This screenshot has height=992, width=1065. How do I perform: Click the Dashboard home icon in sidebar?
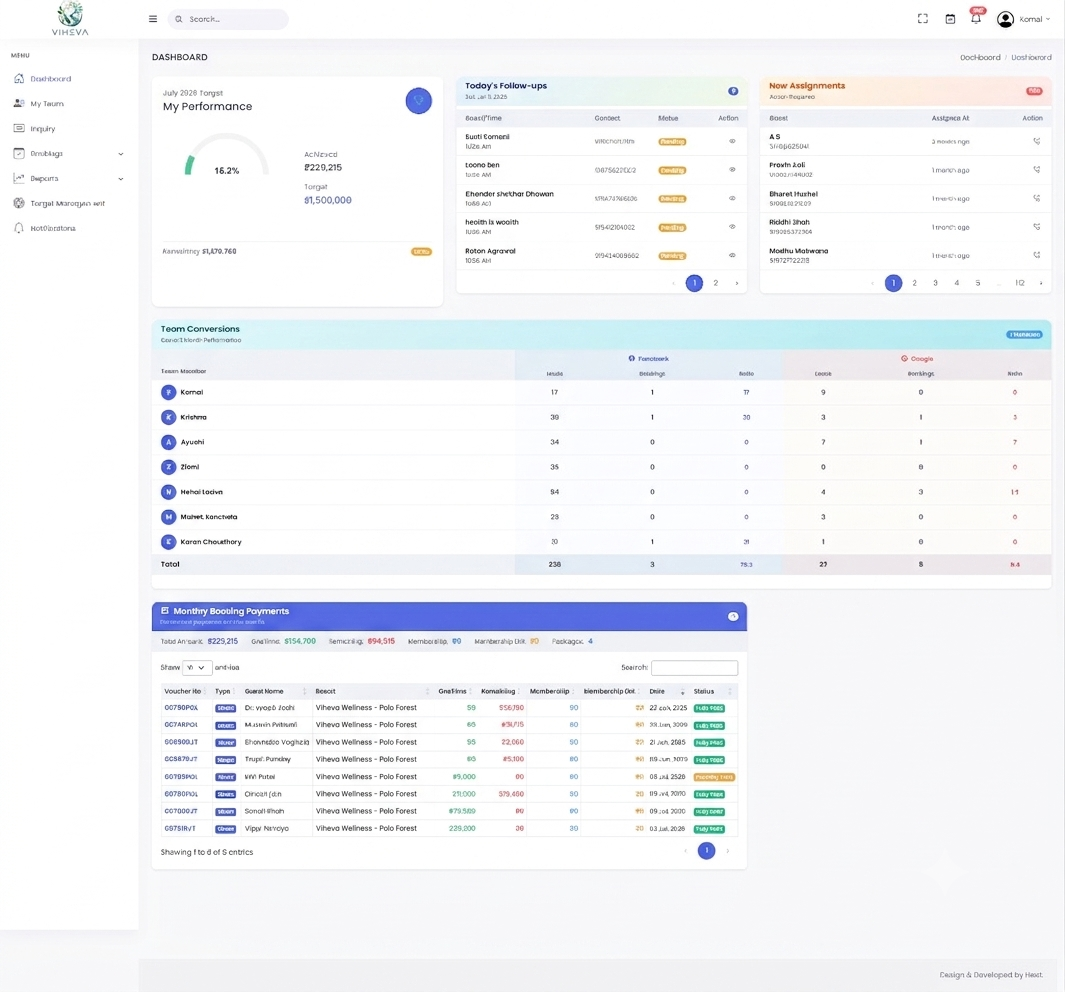tap(19, 79)
